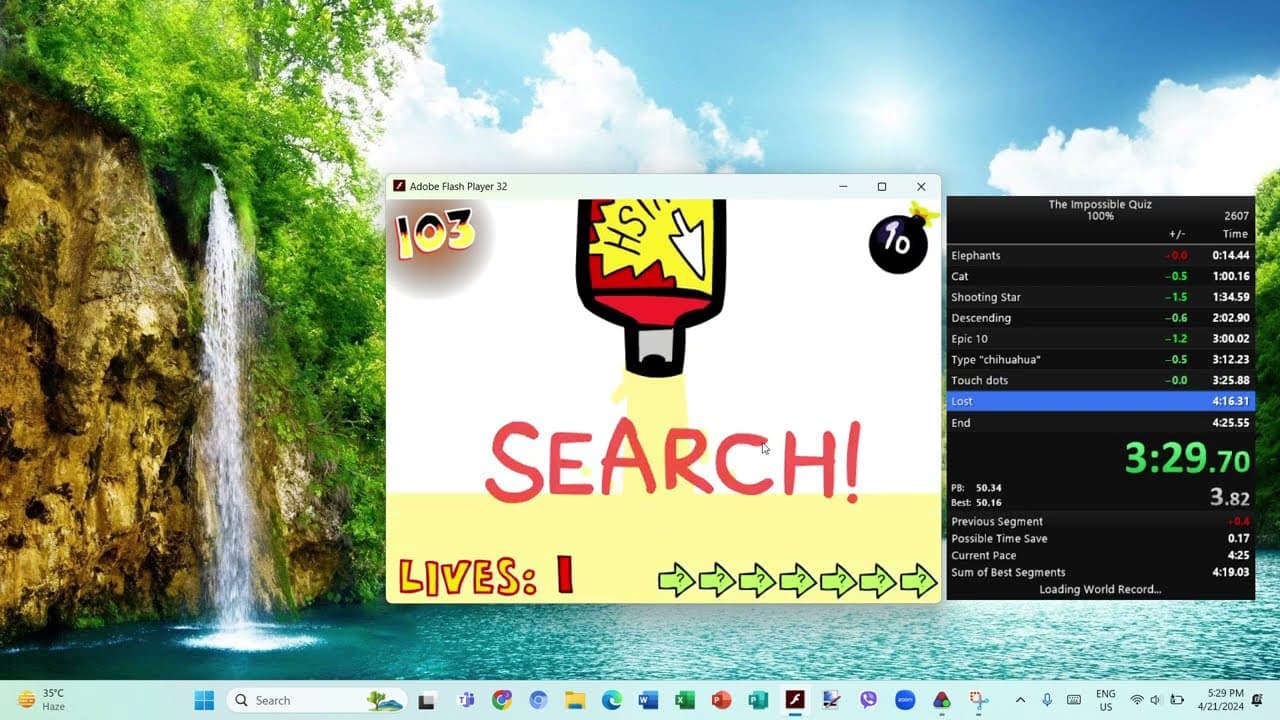The height and width of the screenshot is (720, 1280).
Task: Click the main 3:29.70 timer in LiveSplit
Action: pos(1187,460)
